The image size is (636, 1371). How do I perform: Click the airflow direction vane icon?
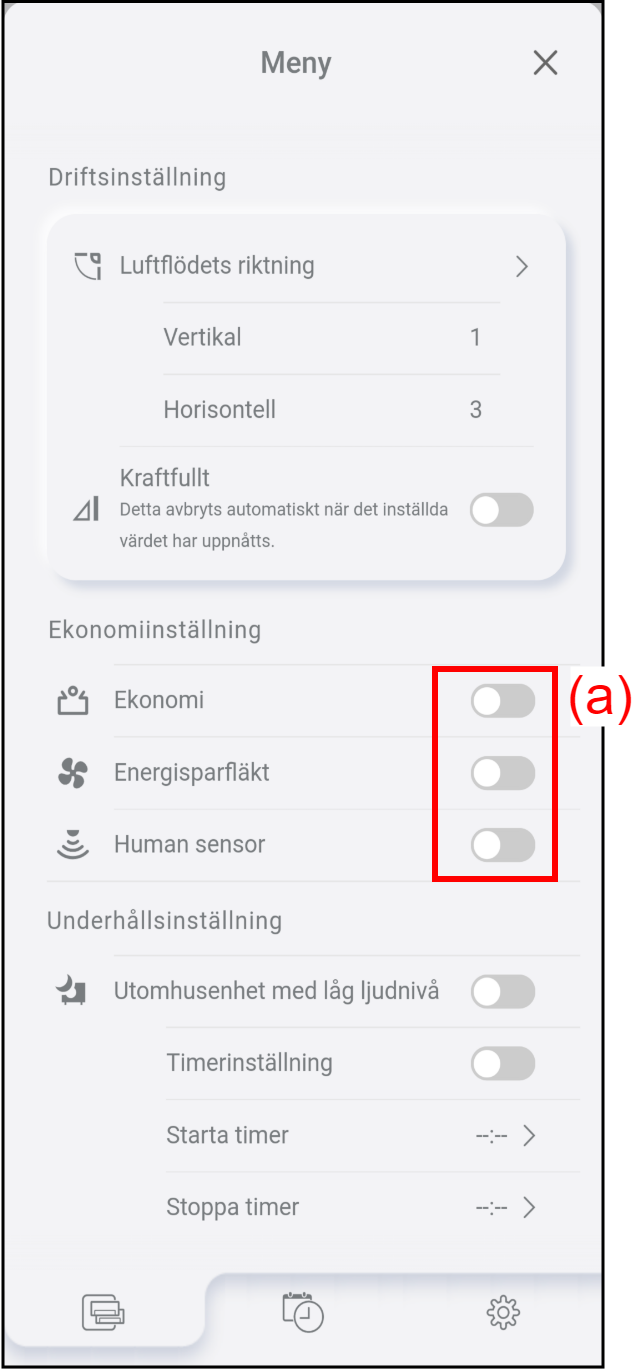(x=89, y=267)
